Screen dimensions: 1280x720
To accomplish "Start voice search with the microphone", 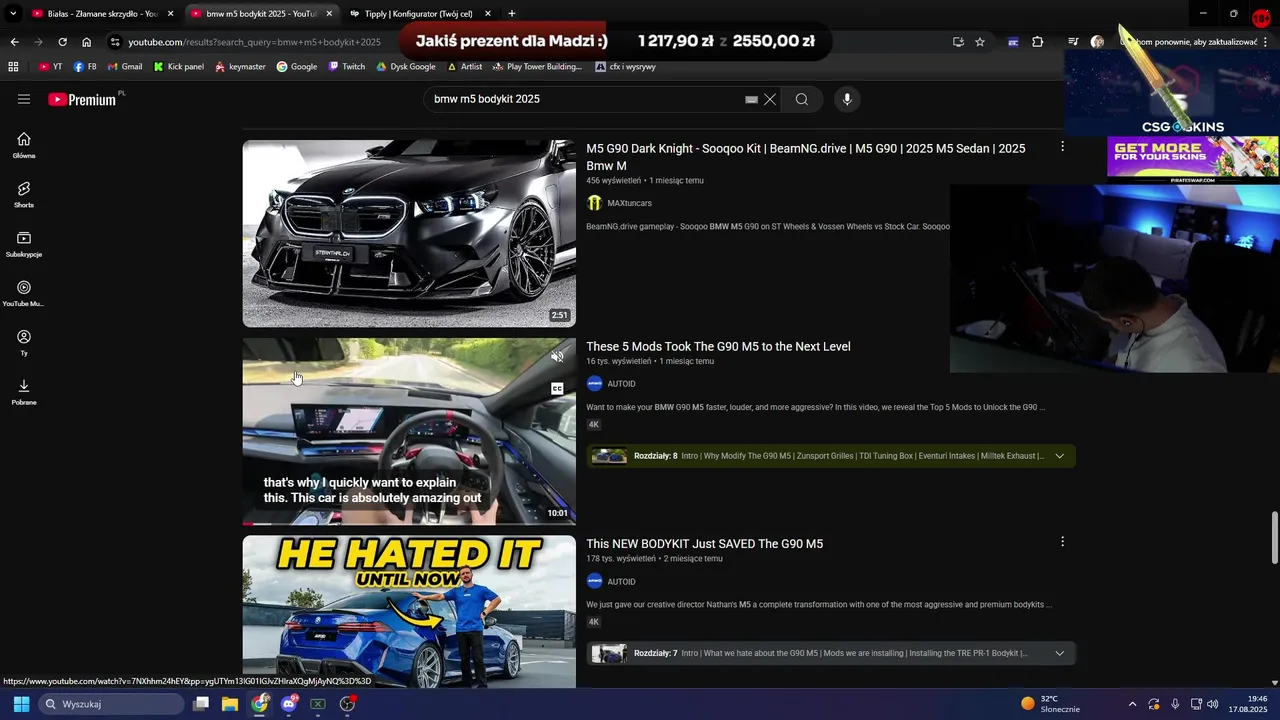I will click(x=847, y=99).
